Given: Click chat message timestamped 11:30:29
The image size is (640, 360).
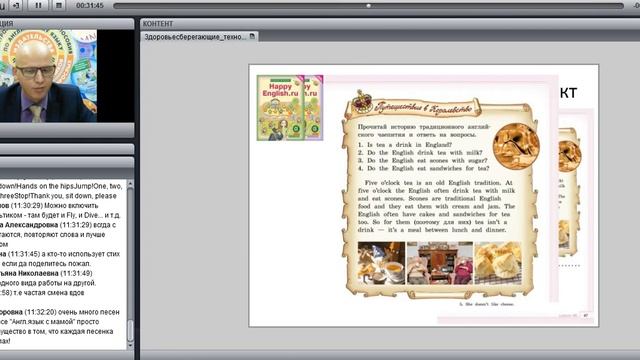Looking at the screenshot, I should coord(60,210).
